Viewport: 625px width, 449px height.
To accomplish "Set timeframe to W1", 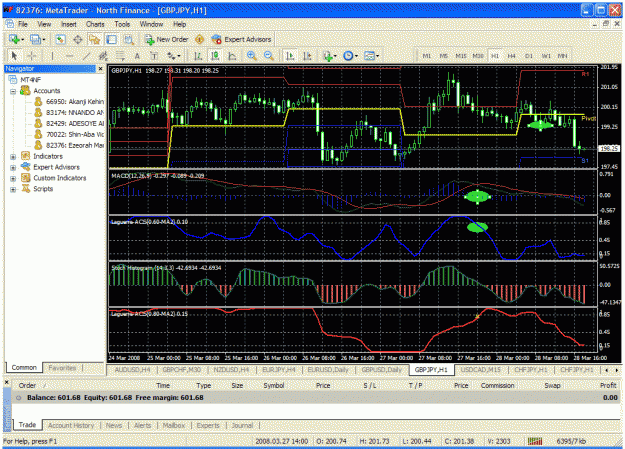I will pyautogui.click(x=546, y=56).
